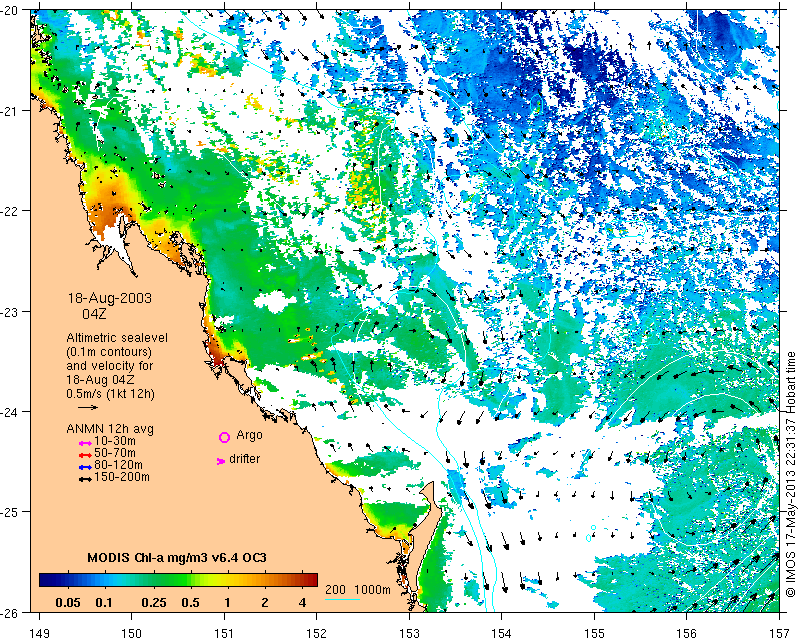Click latitude axis label -22
The width and height of the screenshot is (800, 640).
point(9,211)
